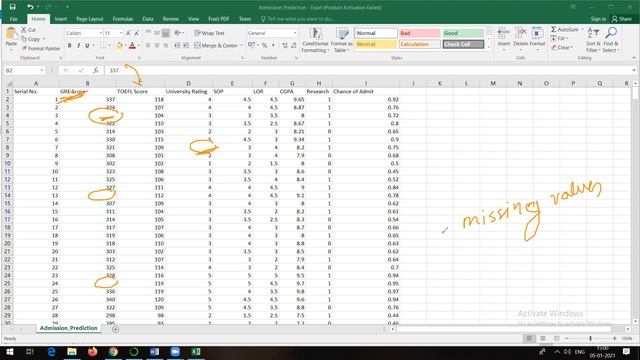Select the Cut scissors command

click(x=29, y=30)
